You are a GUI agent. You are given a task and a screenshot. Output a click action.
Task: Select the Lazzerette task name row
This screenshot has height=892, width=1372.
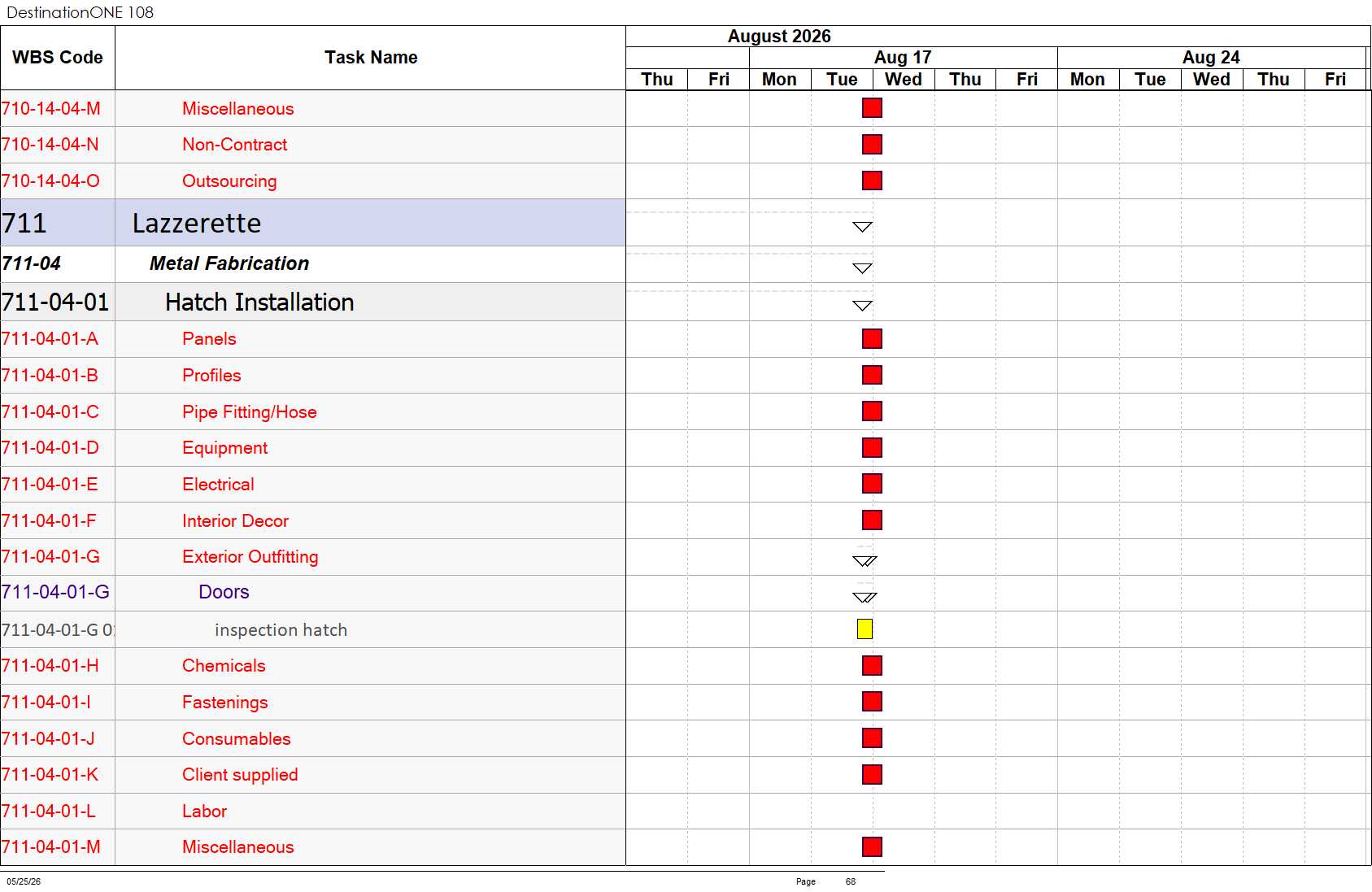pyautogui.click(x=370, y=223)
